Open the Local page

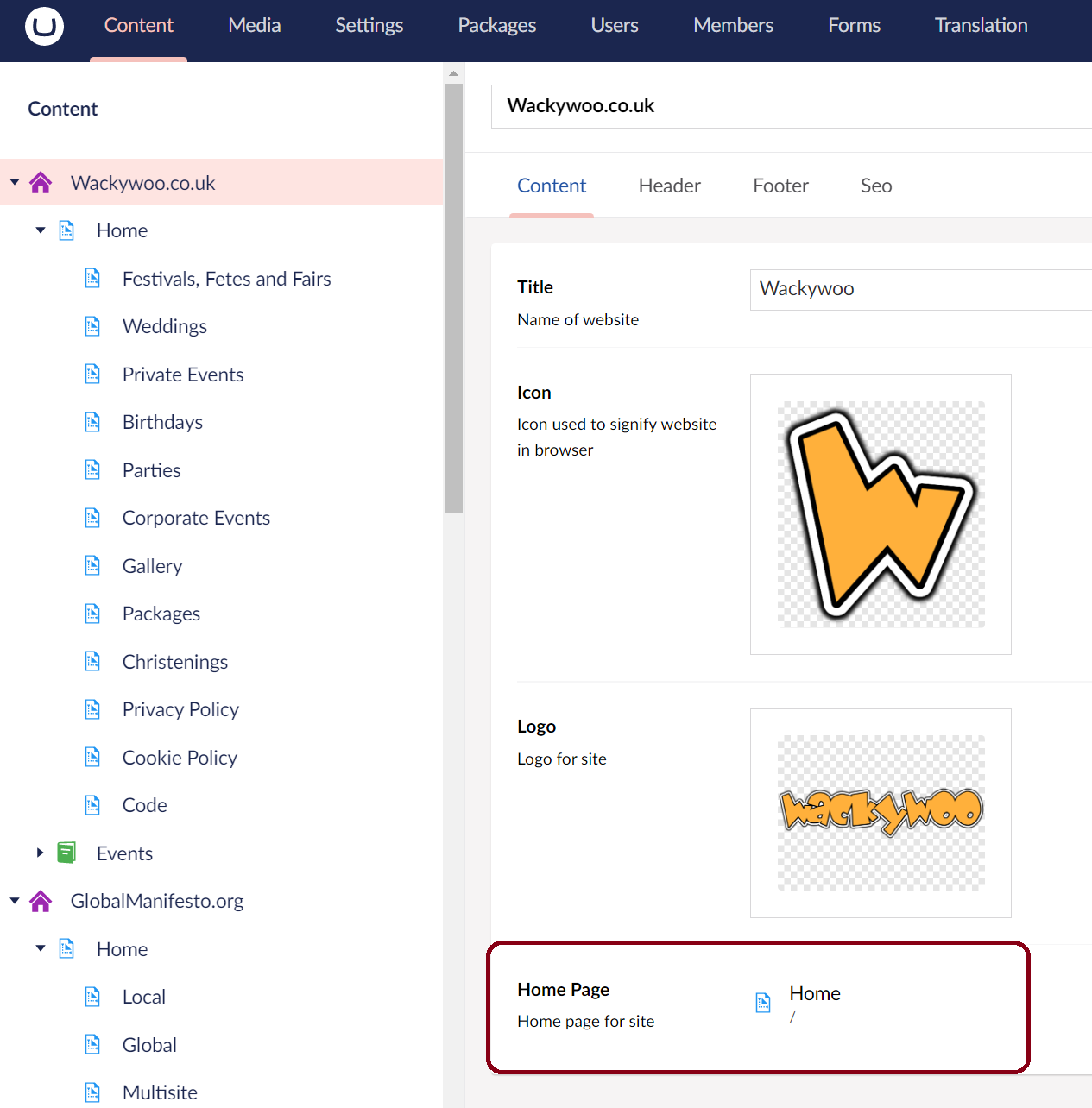pos(144,997)
